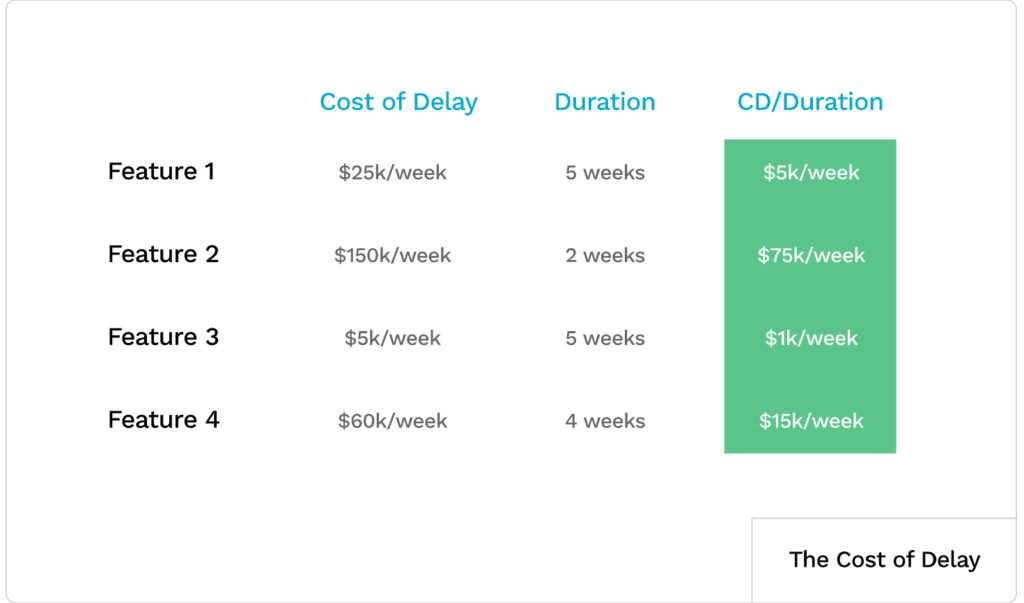Select the green $15k/week cell

(810, 421)
